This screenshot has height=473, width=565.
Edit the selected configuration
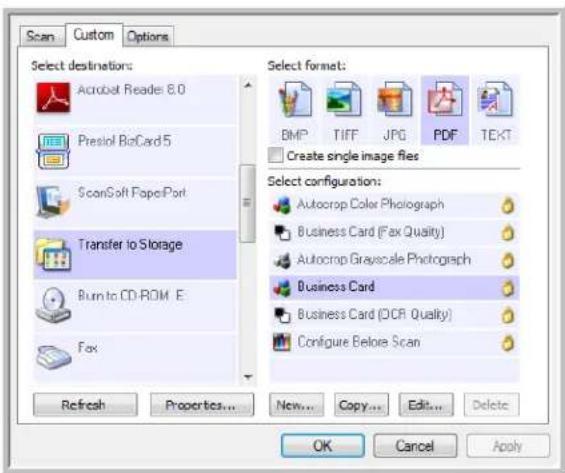(426, 405)
